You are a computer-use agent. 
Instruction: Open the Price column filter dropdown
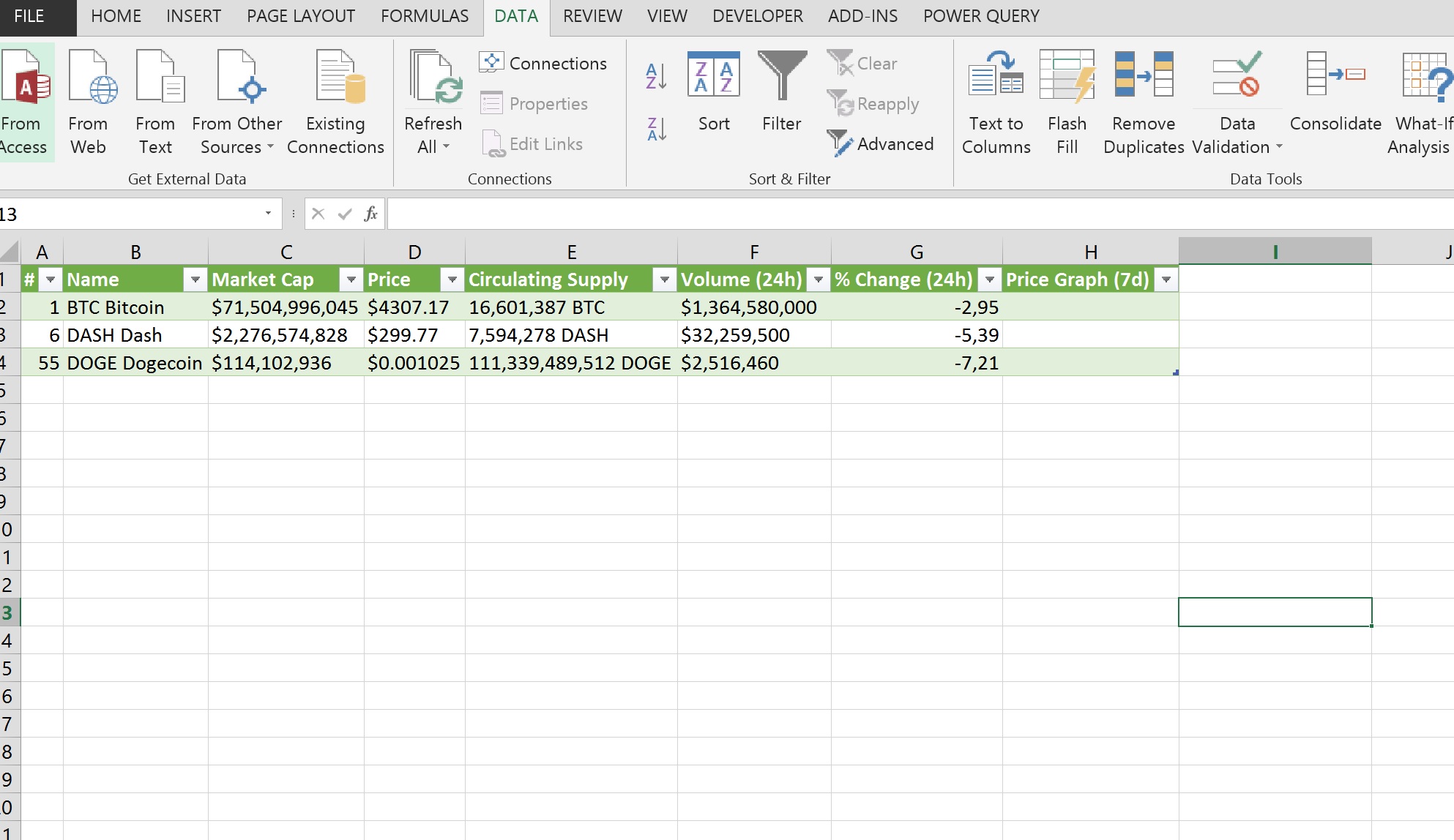tap(452, 280)
